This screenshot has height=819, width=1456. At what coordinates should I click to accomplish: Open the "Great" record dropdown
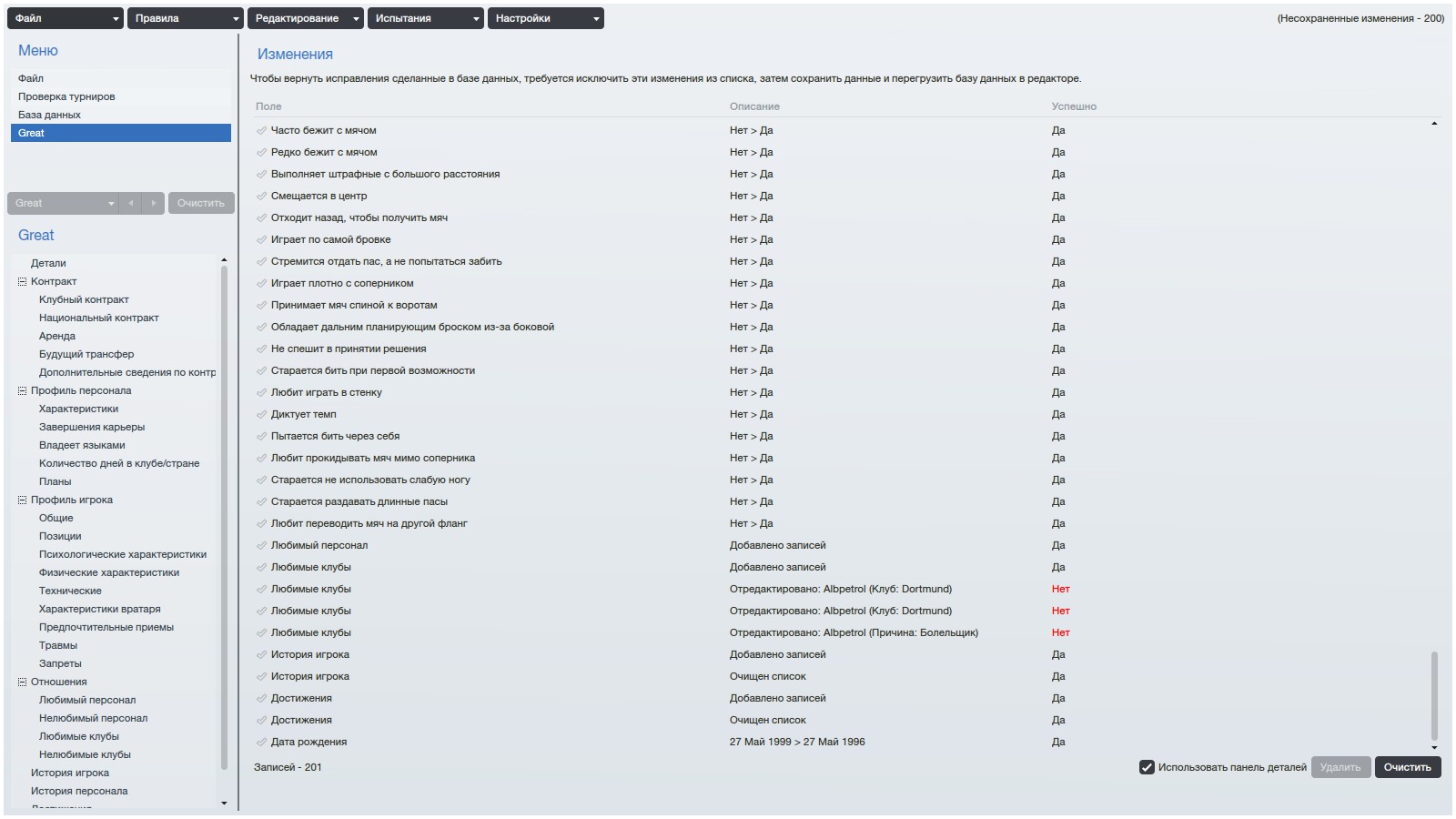coord(64,203)
